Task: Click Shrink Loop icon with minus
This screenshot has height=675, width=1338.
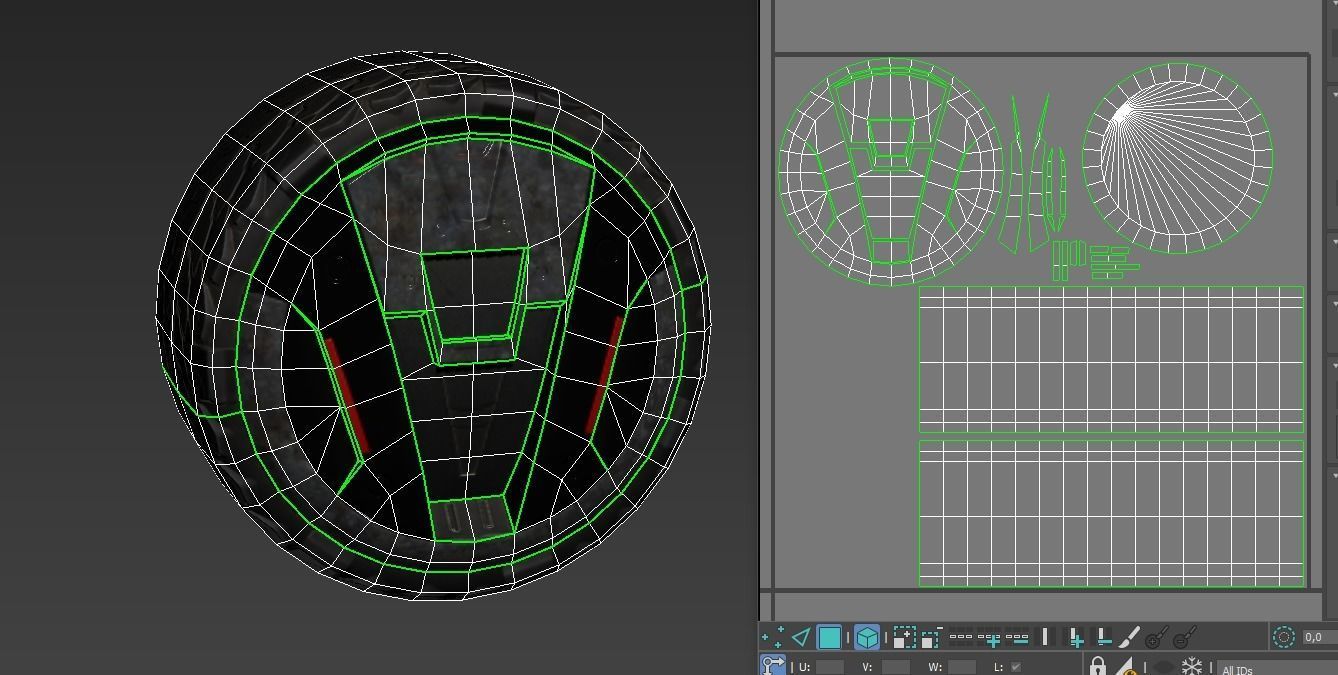Action: pyautogui.click(x=1017, y=638)
